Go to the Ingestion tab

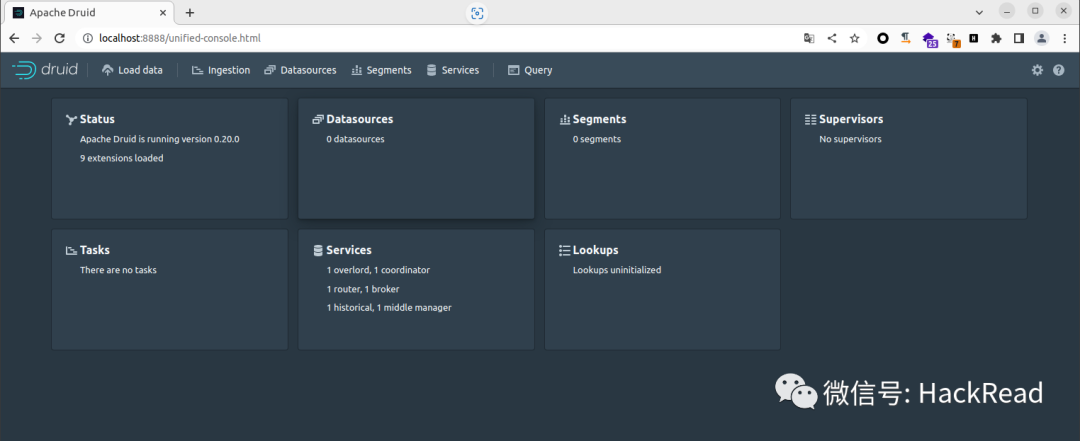pos(220,70)
